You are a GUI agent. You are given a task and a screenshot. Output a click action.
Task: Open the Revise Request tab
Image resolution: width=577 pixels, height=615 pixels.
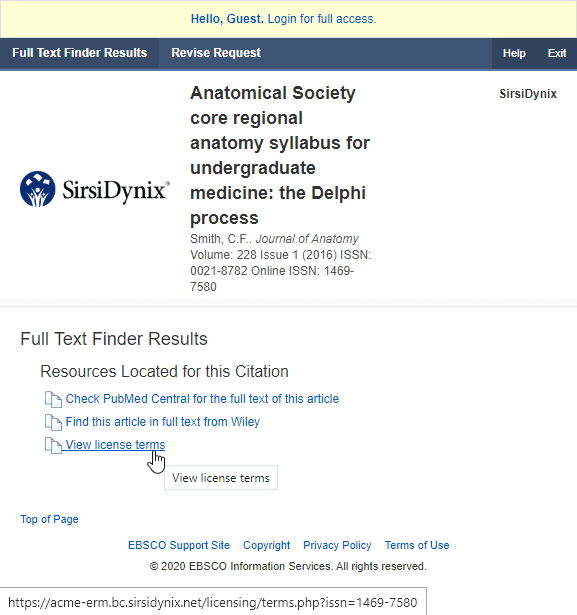(x=216, y=53)
